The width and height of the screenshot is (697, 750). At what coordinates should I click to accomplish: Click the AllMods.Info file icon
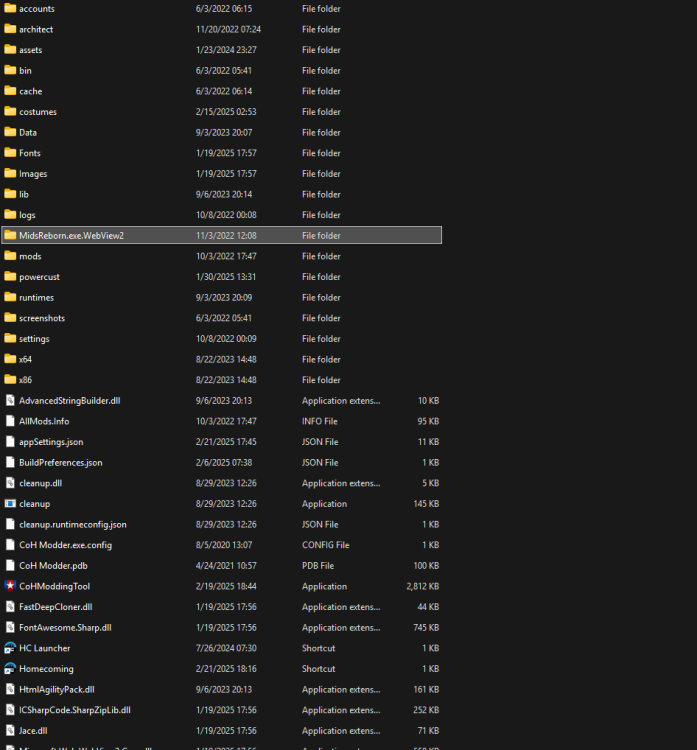(x=10, y=421)
